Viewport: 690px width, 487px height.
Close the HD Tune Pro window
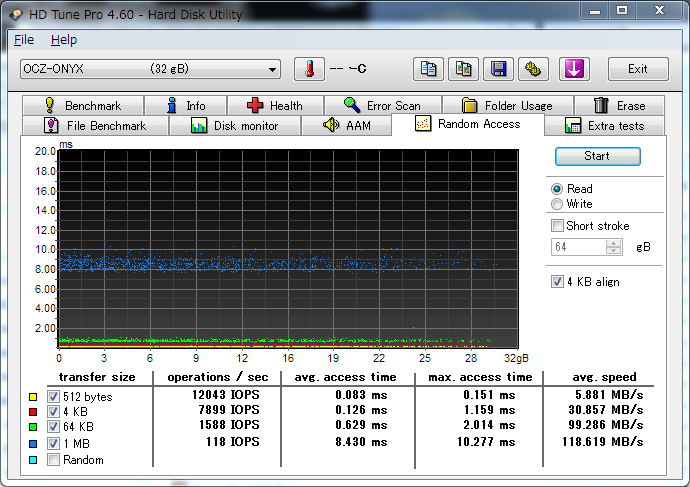[x=659, y=11]
